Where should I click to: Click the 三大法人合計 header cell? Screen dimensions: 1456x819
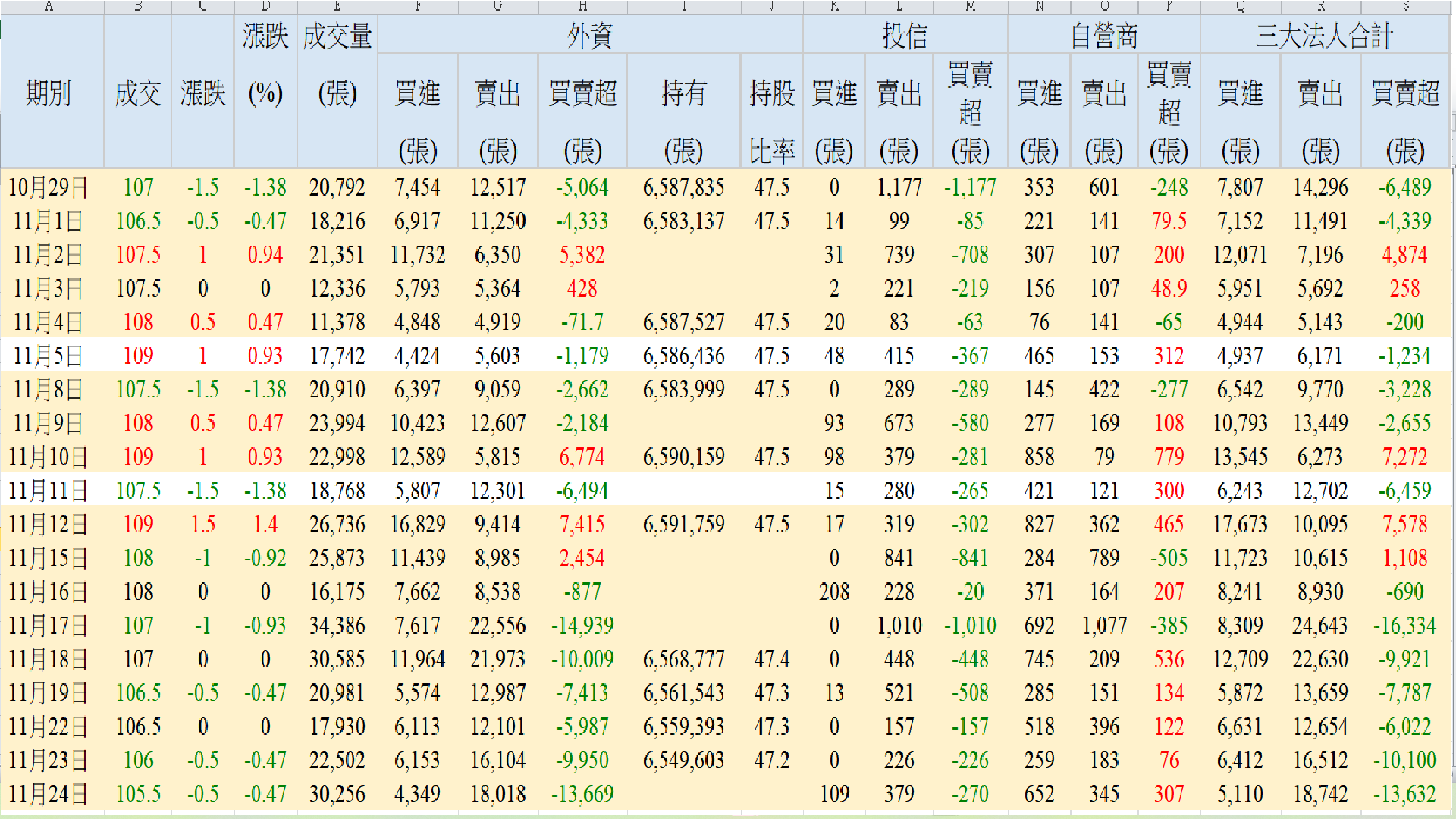click(x=1324, y=36)
